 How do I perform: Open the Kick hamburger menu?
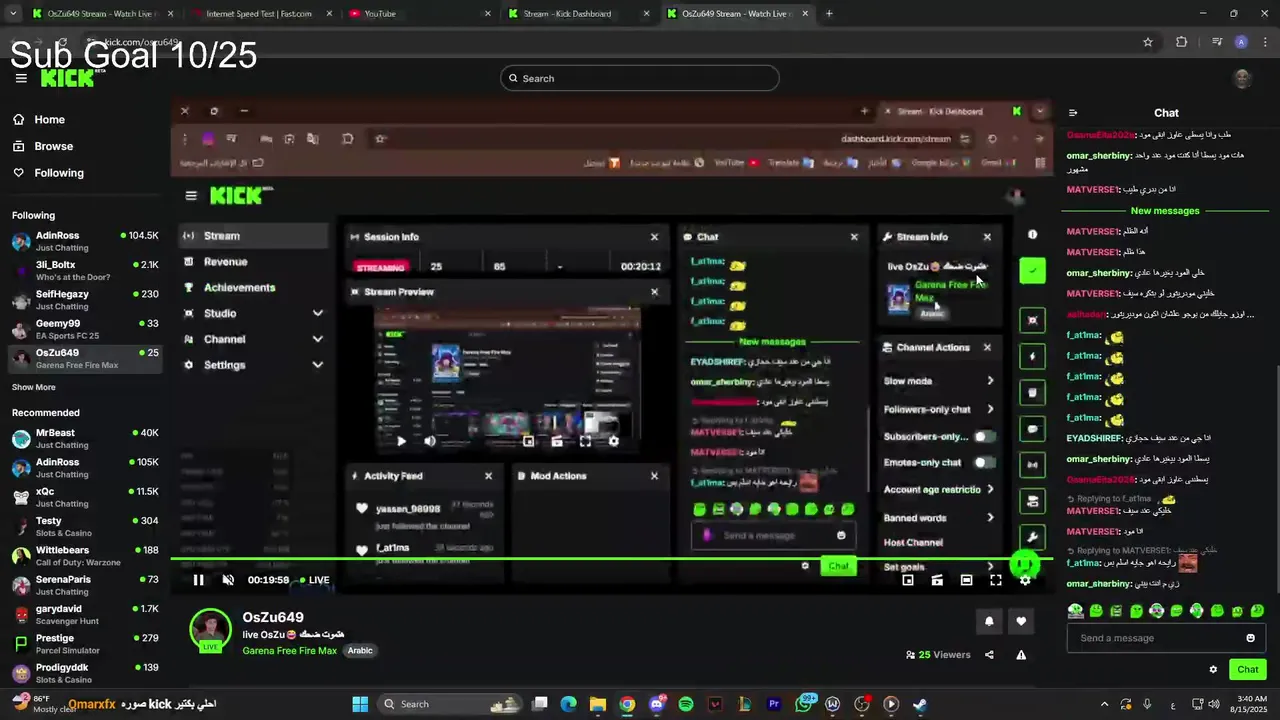tap(21, 78)
